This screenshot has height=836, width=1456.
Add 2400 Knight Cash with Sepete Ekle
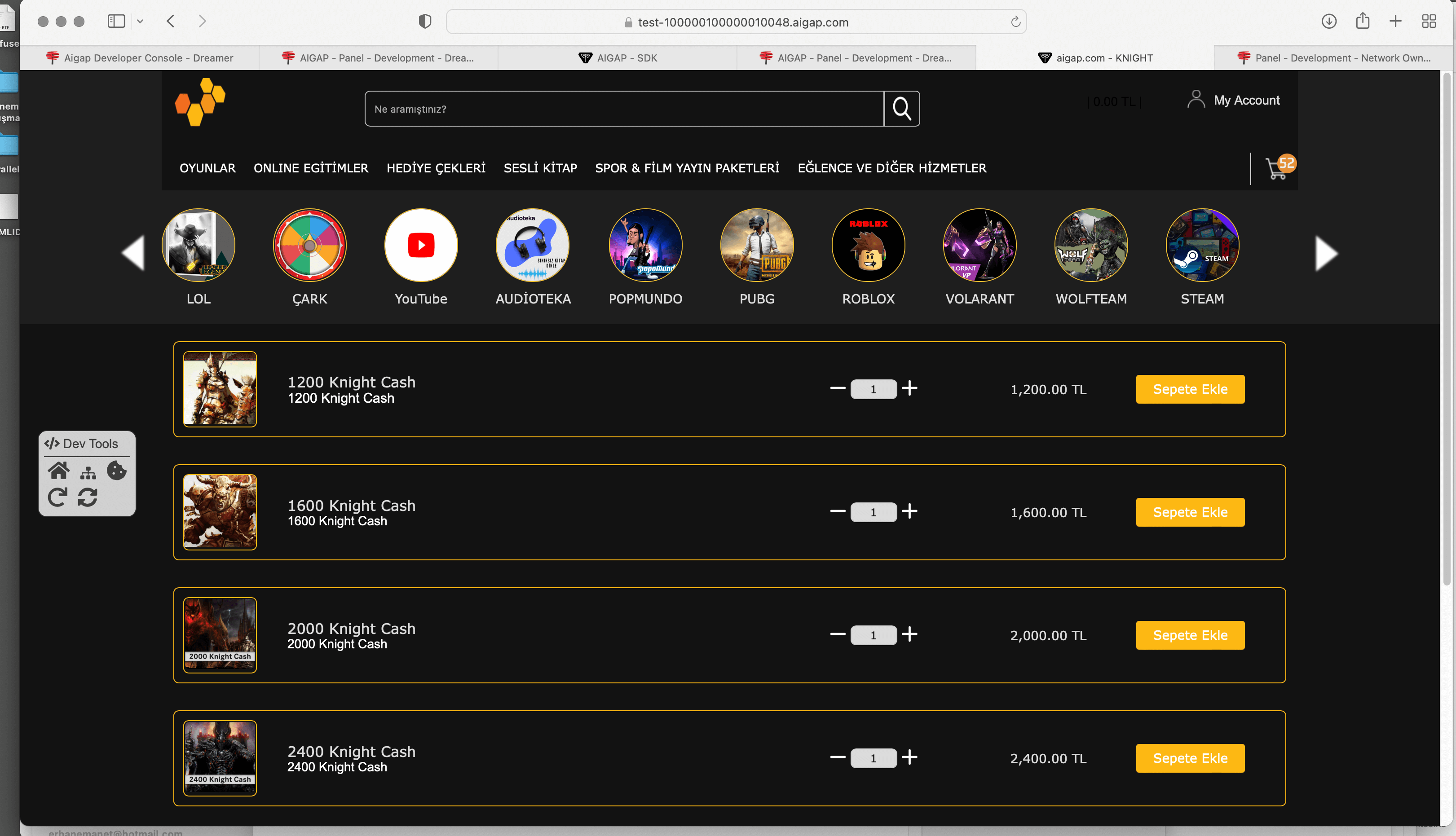point(1190,758)
